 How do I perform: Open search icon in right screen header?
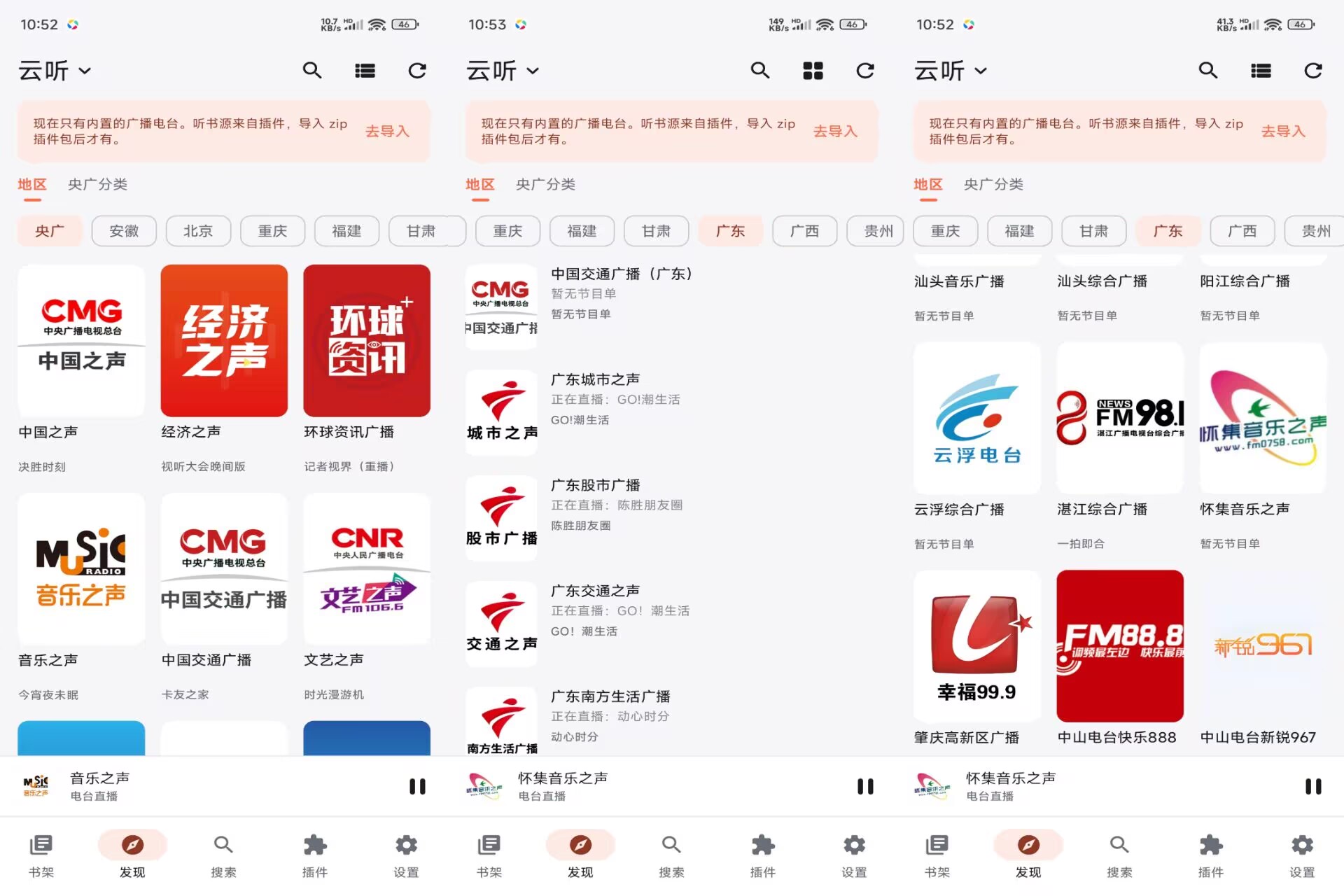click(x=1208, y=71)
